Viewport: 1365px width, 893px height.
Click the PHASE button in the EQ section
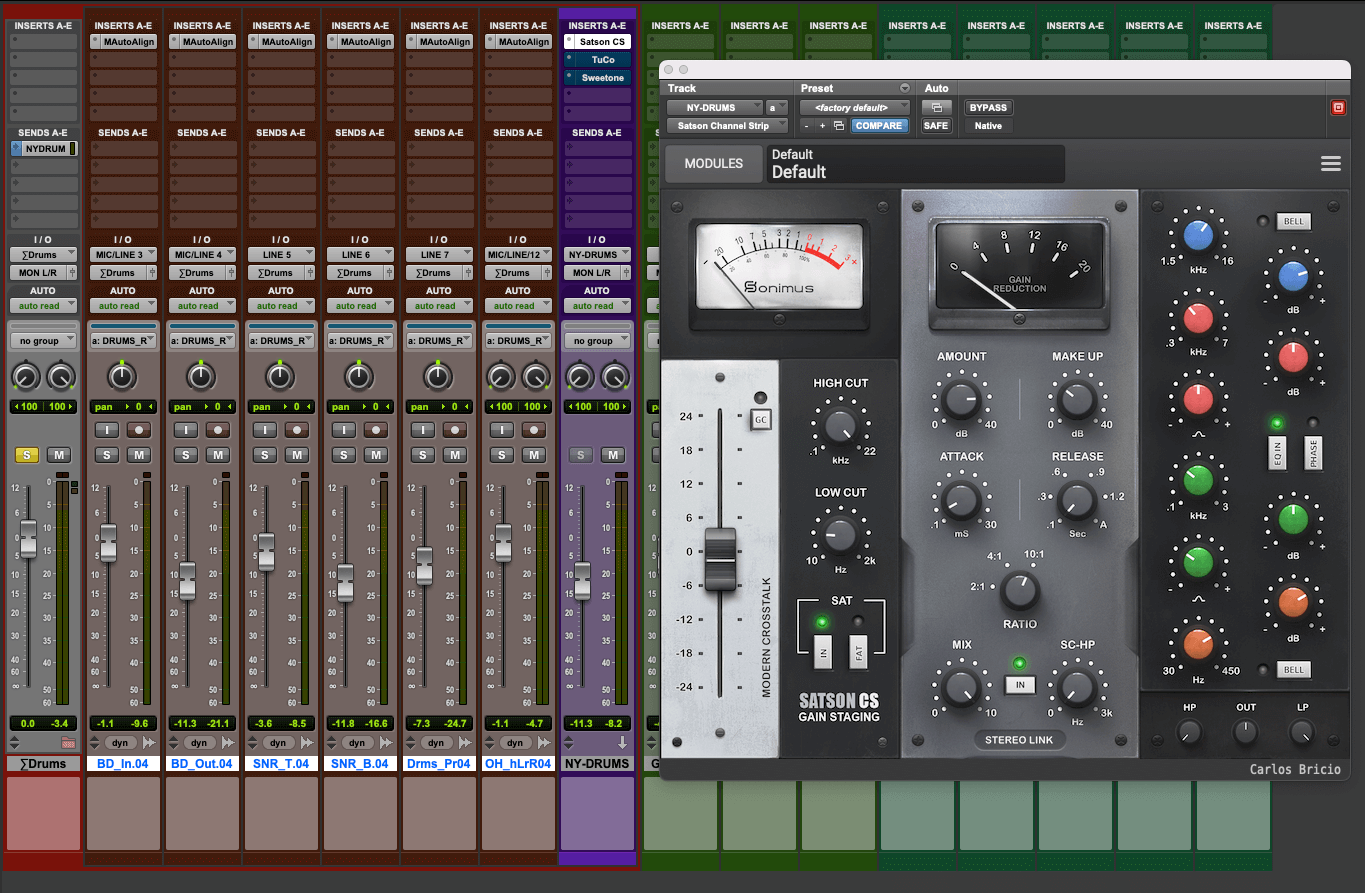[x=1313, y=453]
